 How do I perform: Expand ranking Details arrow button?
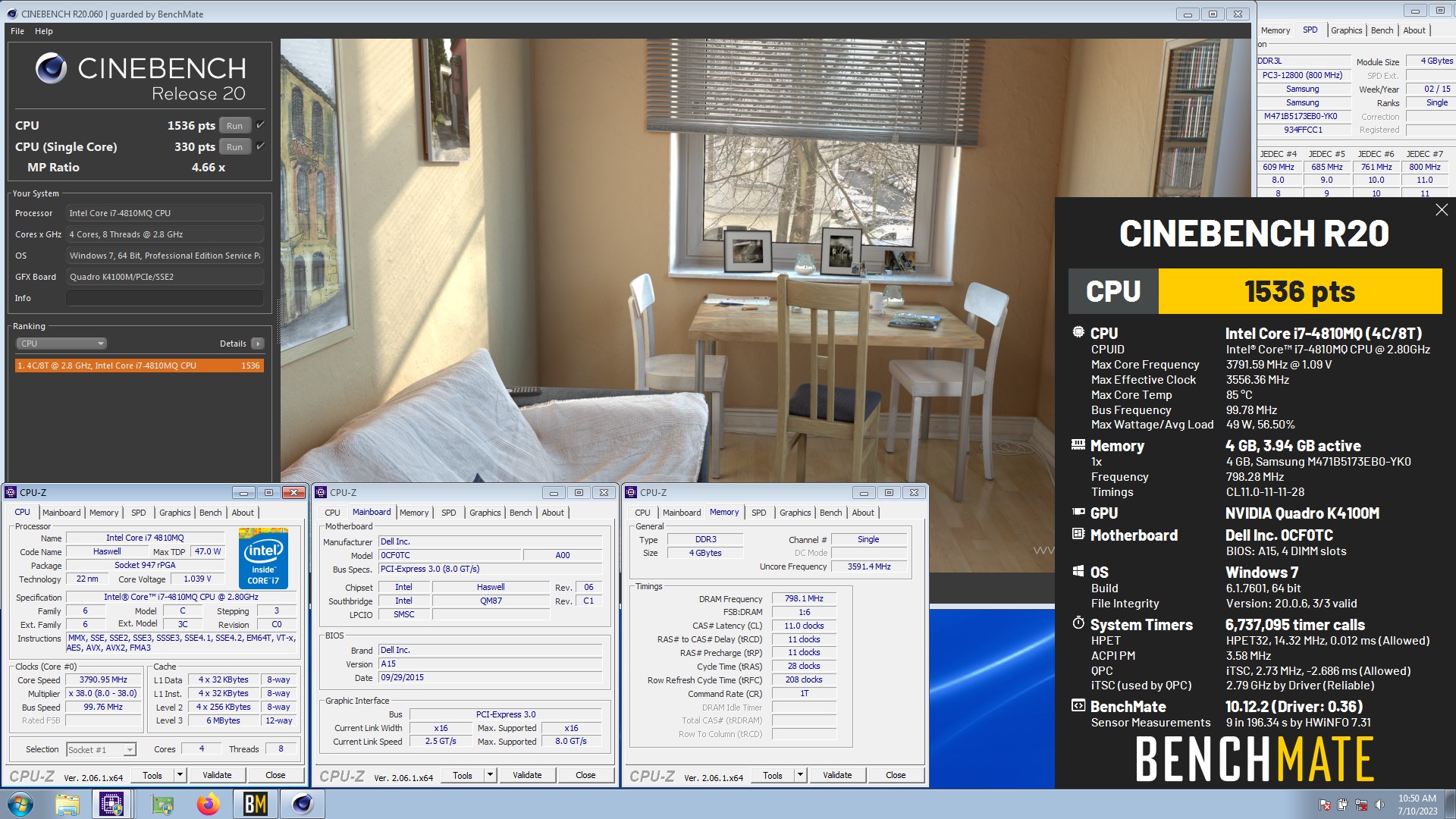pyautogui.click(x=258, y=344)
